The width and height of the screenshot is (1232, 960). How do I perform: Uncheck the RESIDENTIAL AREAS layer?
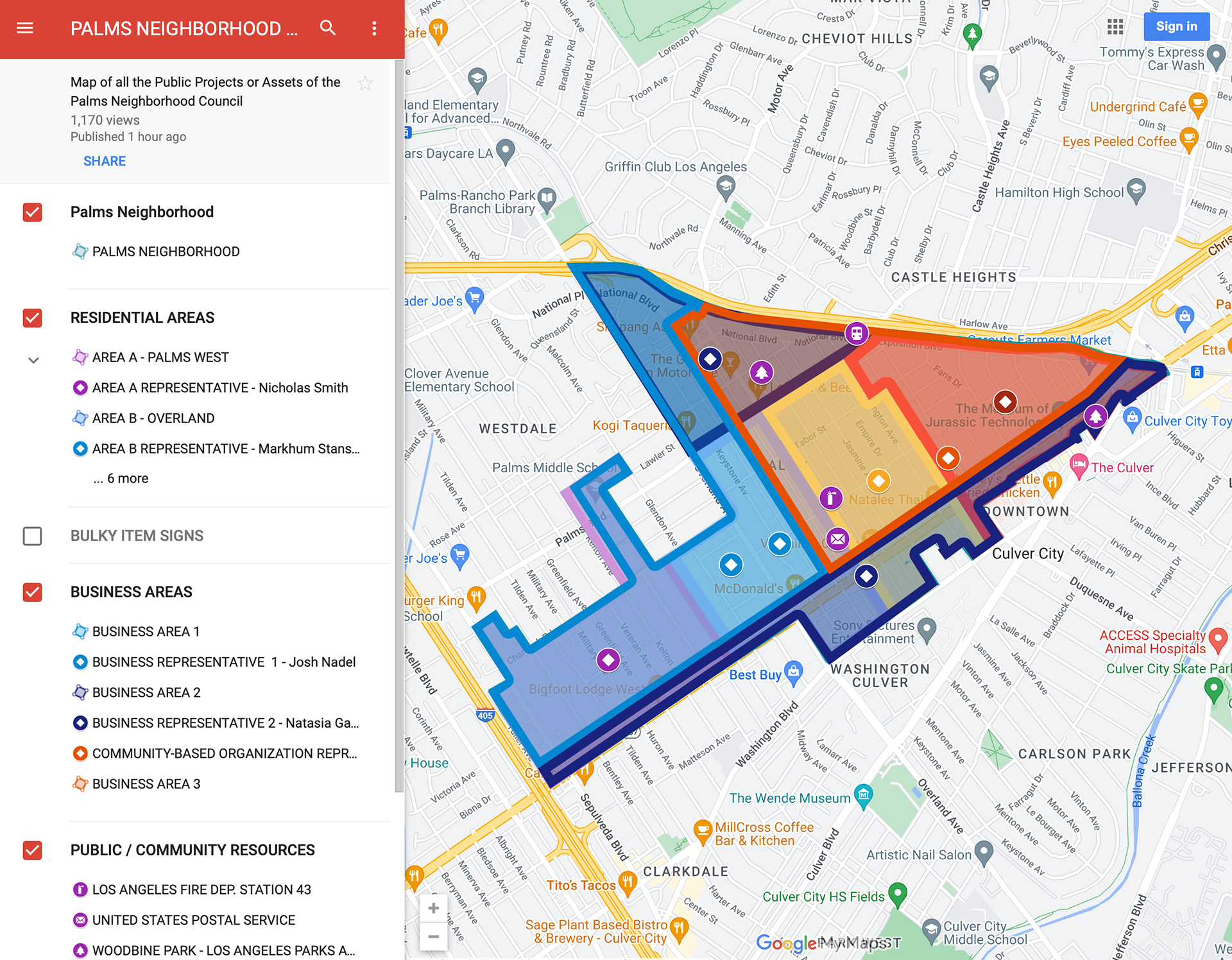pos(32,318)
